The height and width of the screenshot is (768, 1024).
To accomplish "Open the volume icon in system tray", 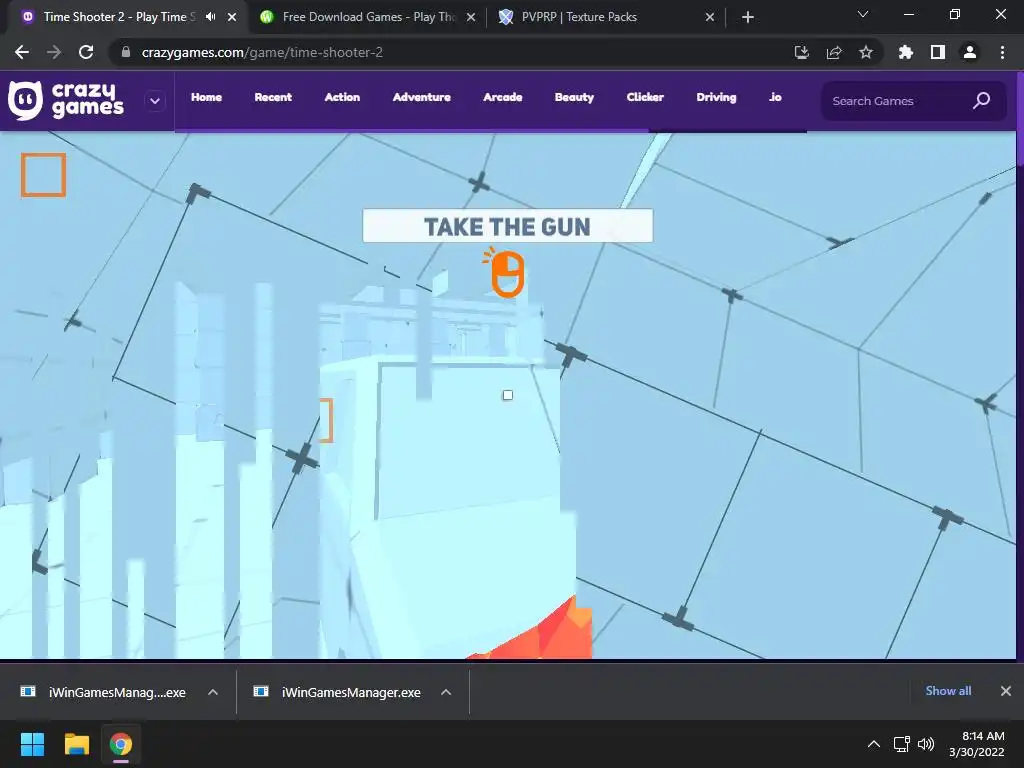I will point(926,744).
